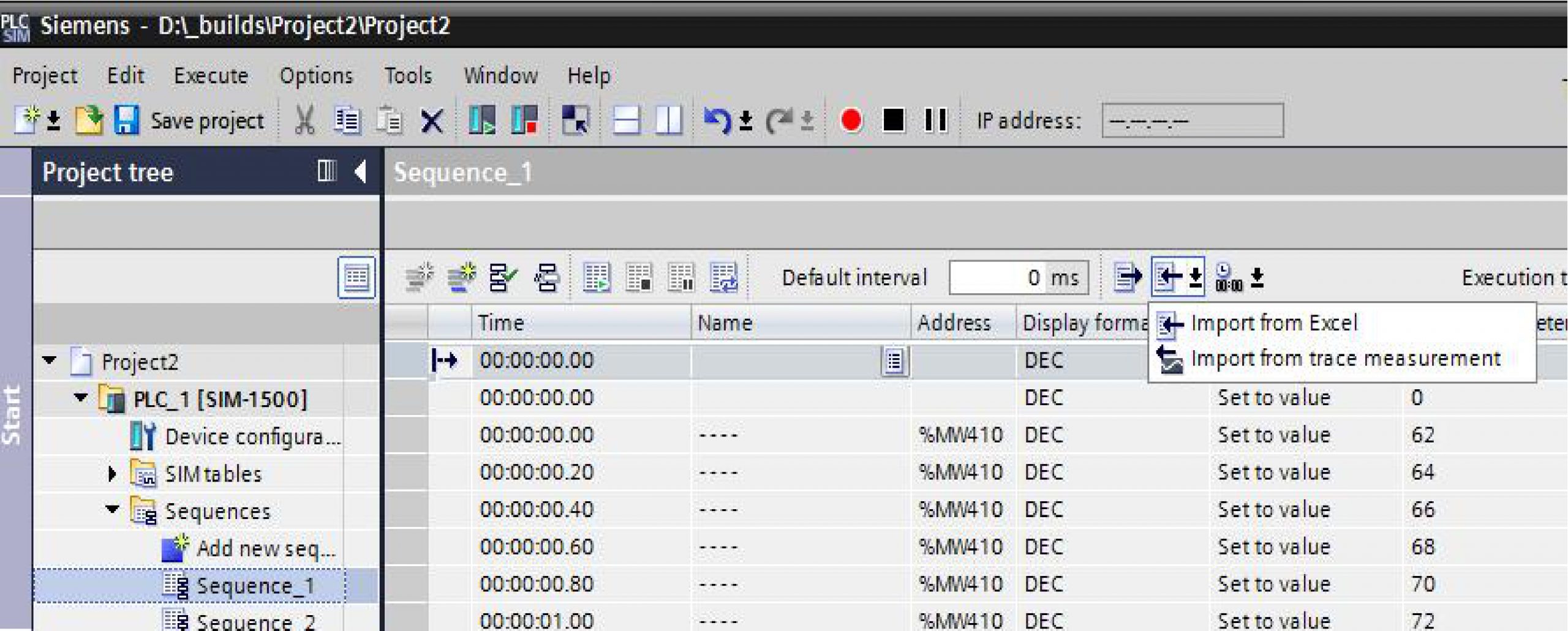Open Device configuration in Project tree
Screen dimensions: 1568x631
coord(252,437)
